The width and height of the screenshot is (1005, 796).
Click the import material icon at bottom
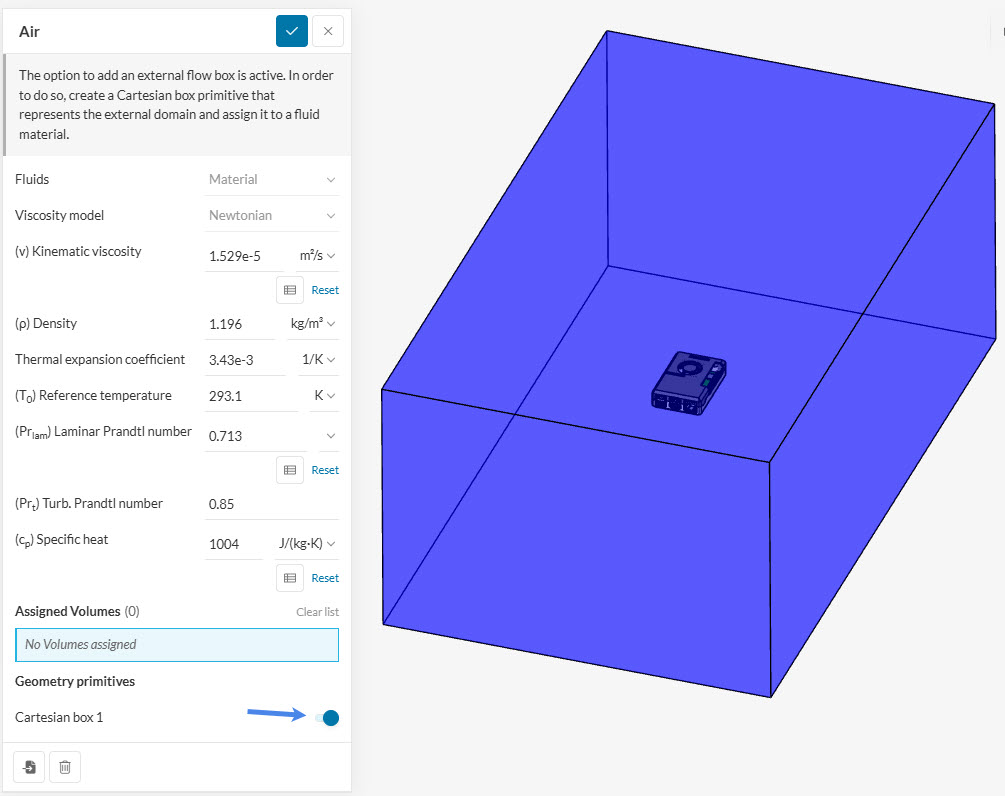(x=30, y=767)
